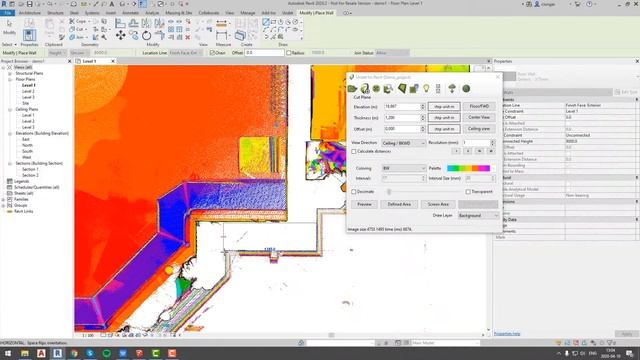Image resolution: width=640 pixels, height=360 pixels.
Task: Click the Preview button
Action: (x=364, y=204)
